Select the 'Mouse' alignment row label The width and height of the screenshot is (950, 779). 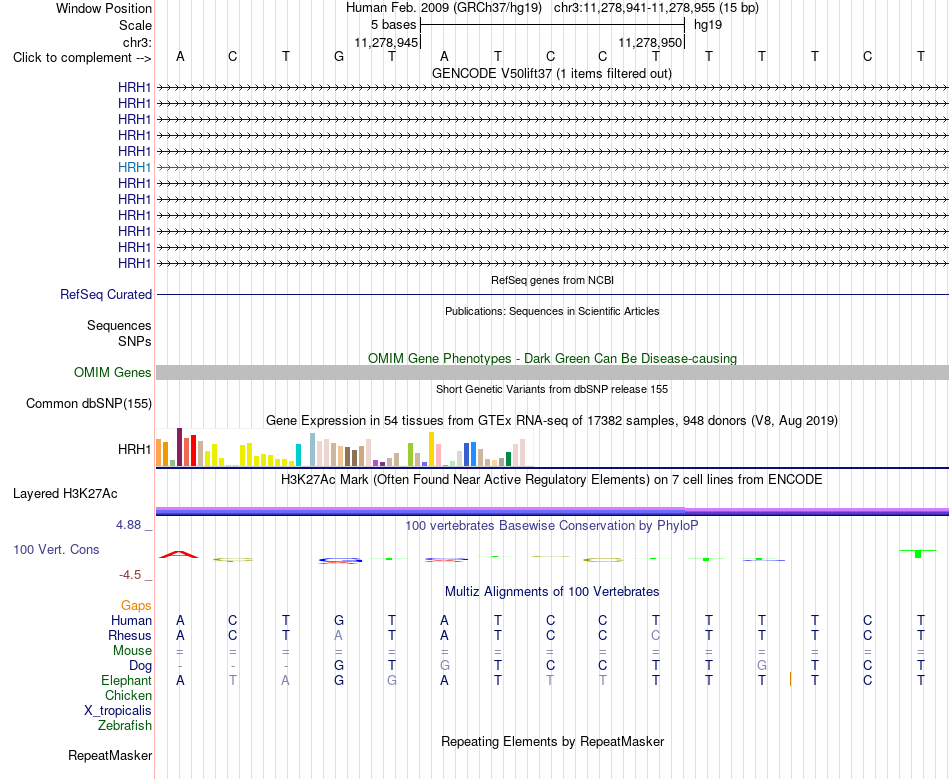(x=132, y=651)
